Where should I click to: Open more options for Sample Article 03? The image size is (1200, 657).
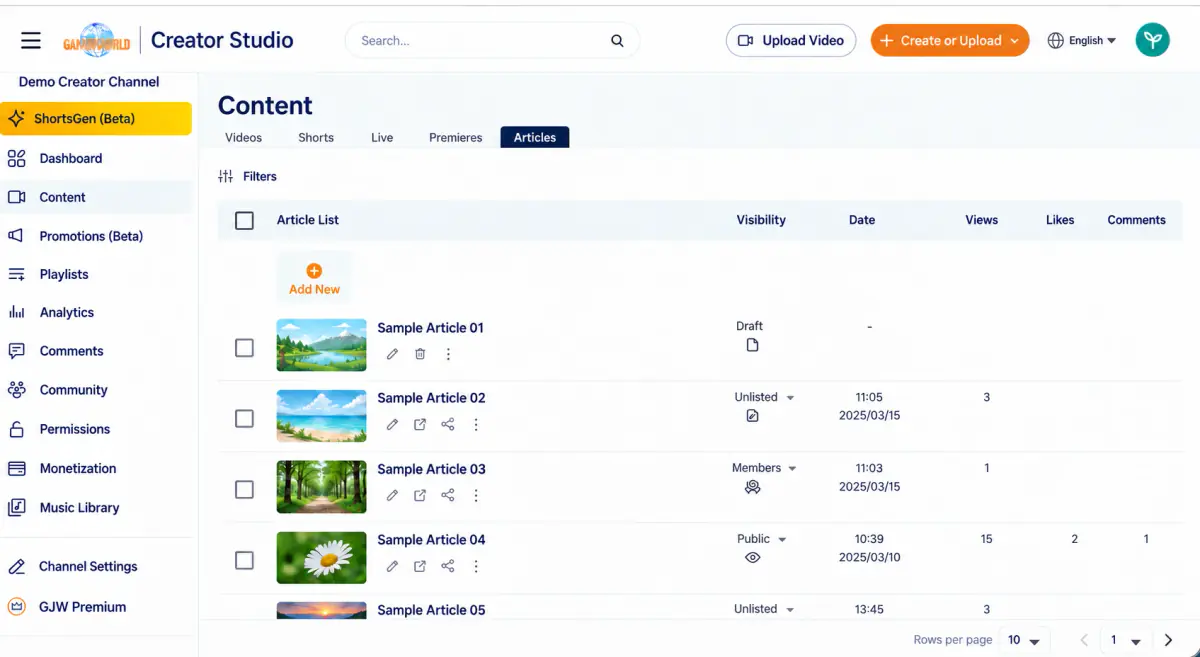tap(476, 495)
